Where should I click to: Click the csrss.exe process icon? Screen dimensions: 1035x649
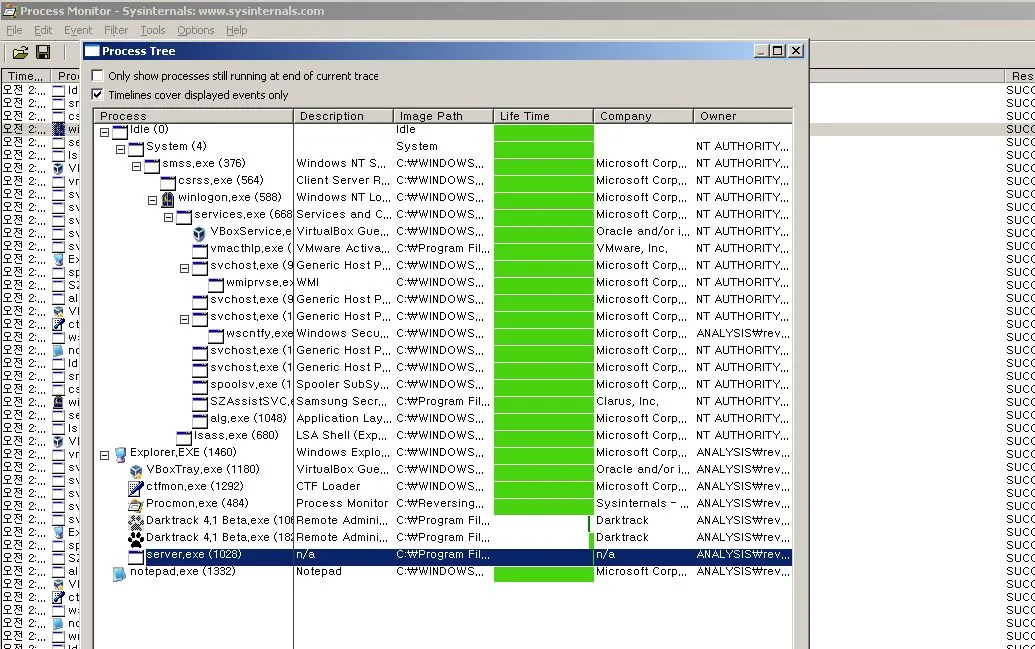point(168,182)
